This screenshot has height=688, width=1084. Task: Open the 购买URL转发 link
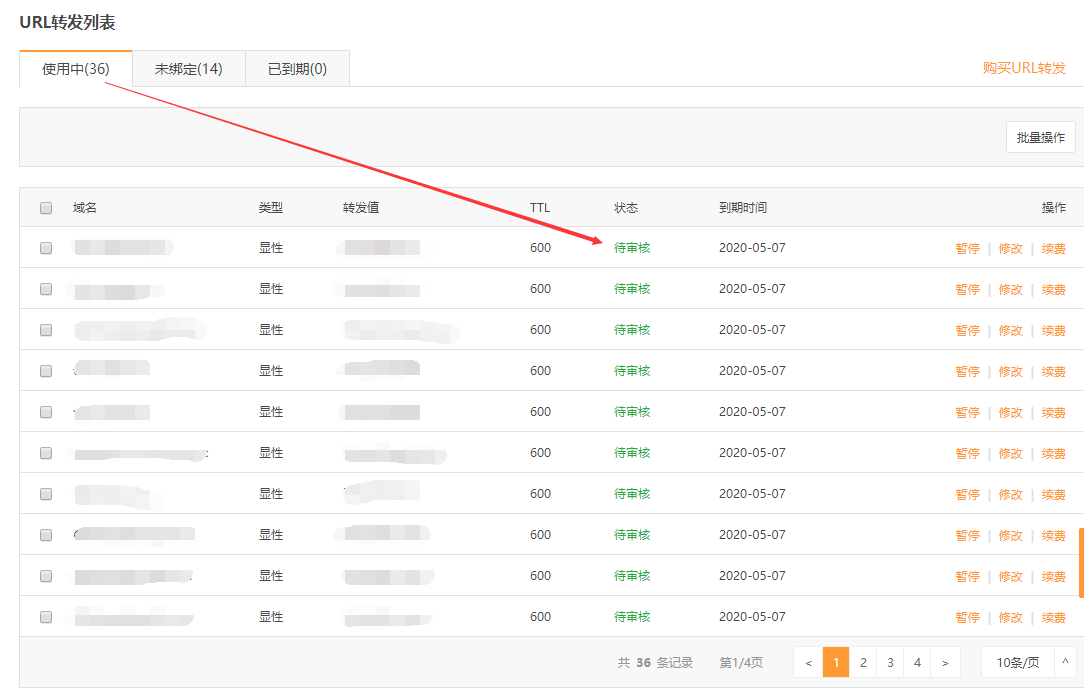1024,68
